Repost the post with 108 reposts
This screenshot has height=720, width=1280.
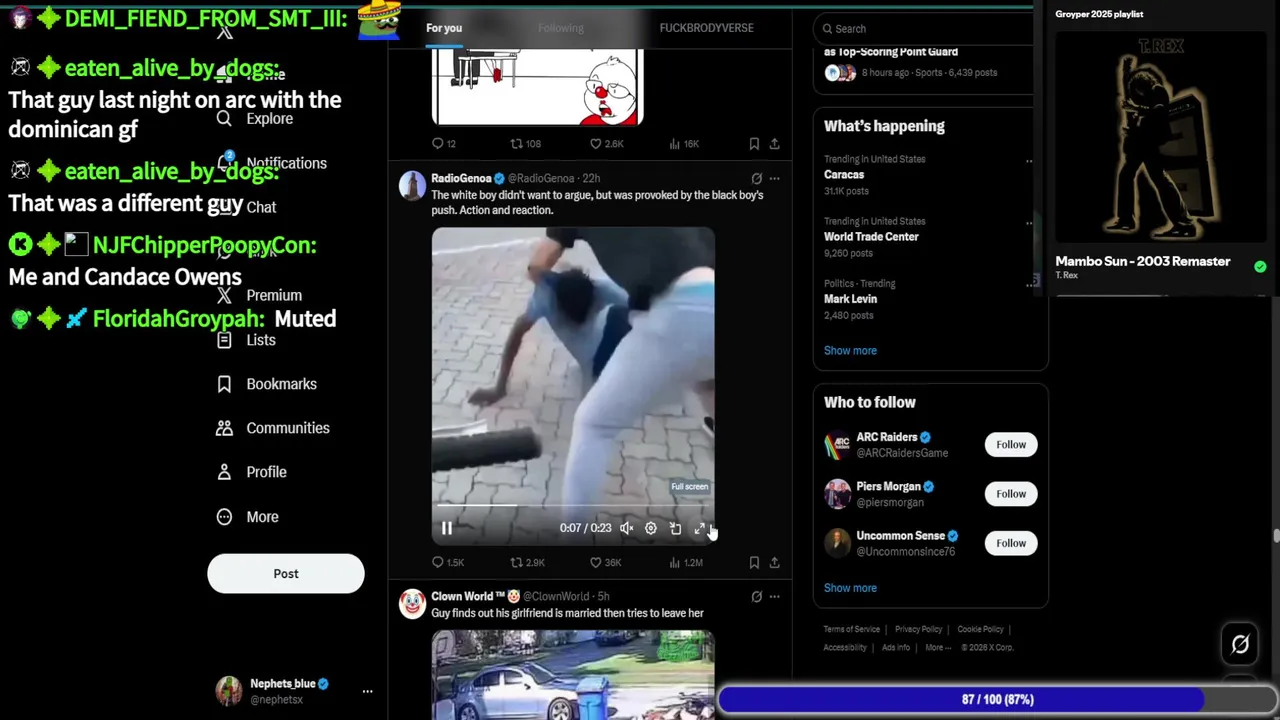pos(526,144)
